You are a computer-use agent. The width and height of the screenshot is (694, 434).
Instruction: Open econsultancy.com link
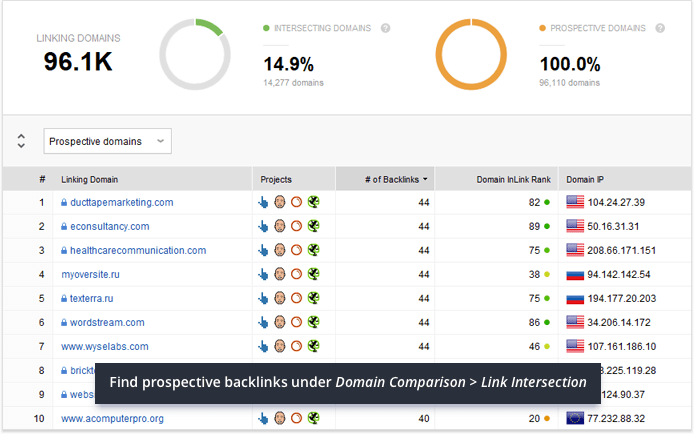tap(110, 227)
